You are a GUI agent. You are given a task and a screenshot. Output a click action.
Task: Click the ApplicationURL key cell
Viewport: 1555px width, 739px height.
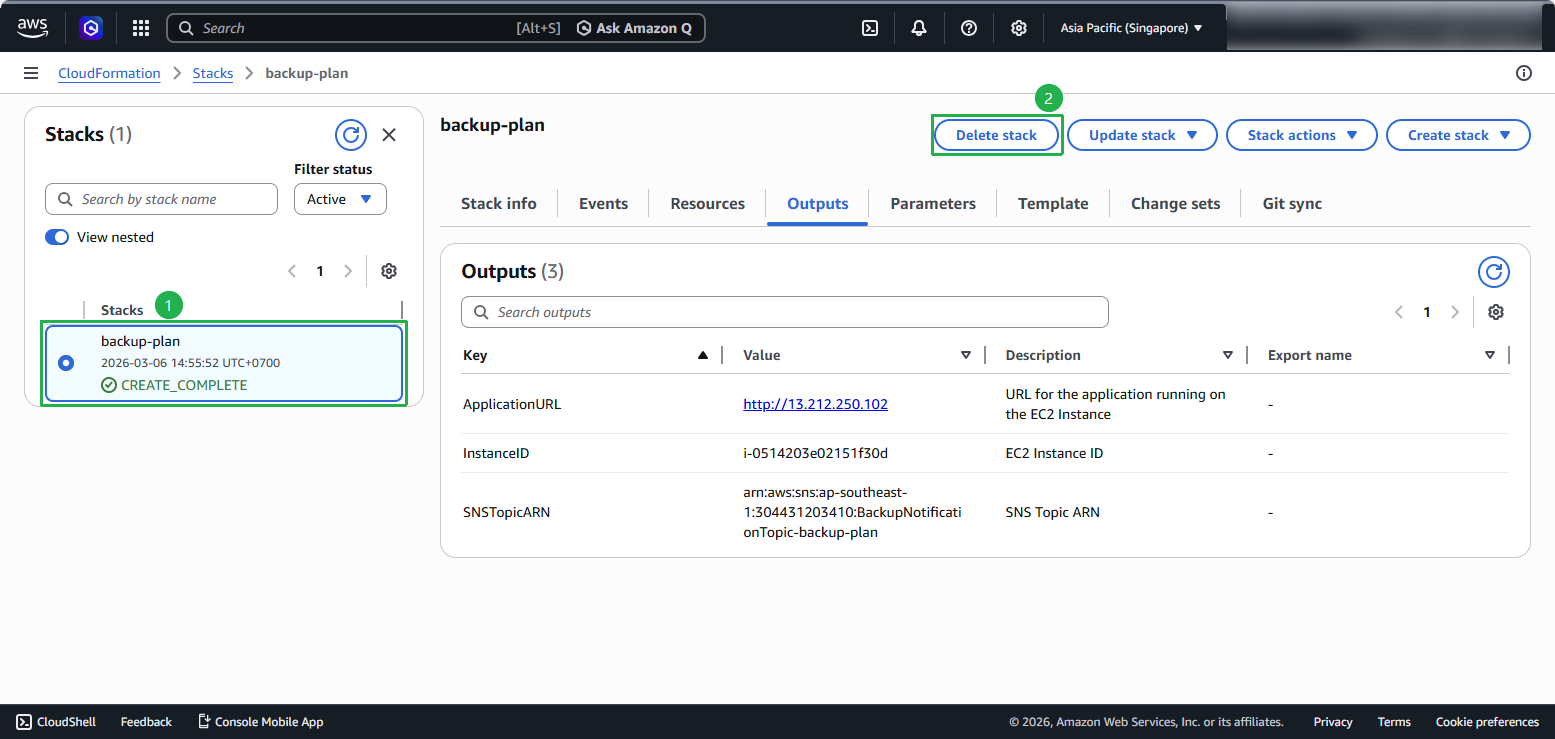tap(512, 404)
